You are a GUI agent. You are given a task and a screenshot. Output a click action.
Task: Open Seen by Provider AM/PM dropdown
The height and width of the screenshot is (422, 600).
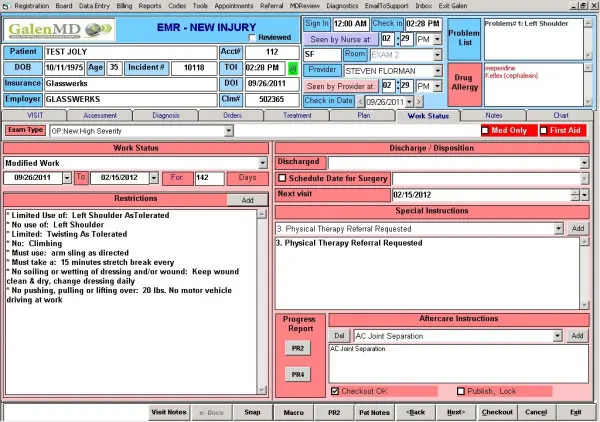click(437, 86)
